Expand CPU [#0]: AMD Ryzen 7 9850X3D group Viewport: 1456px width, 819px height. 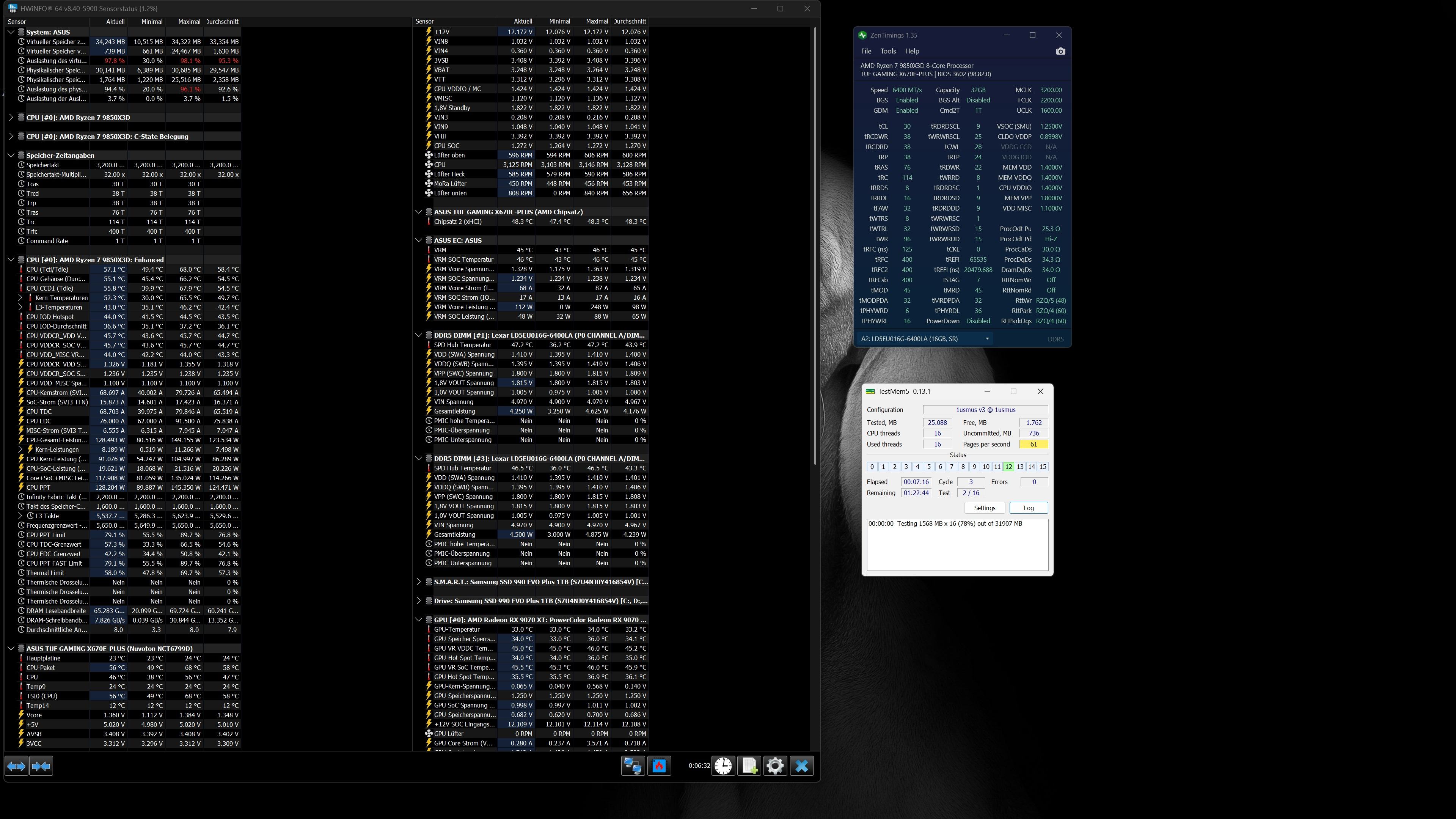[11, 118]
